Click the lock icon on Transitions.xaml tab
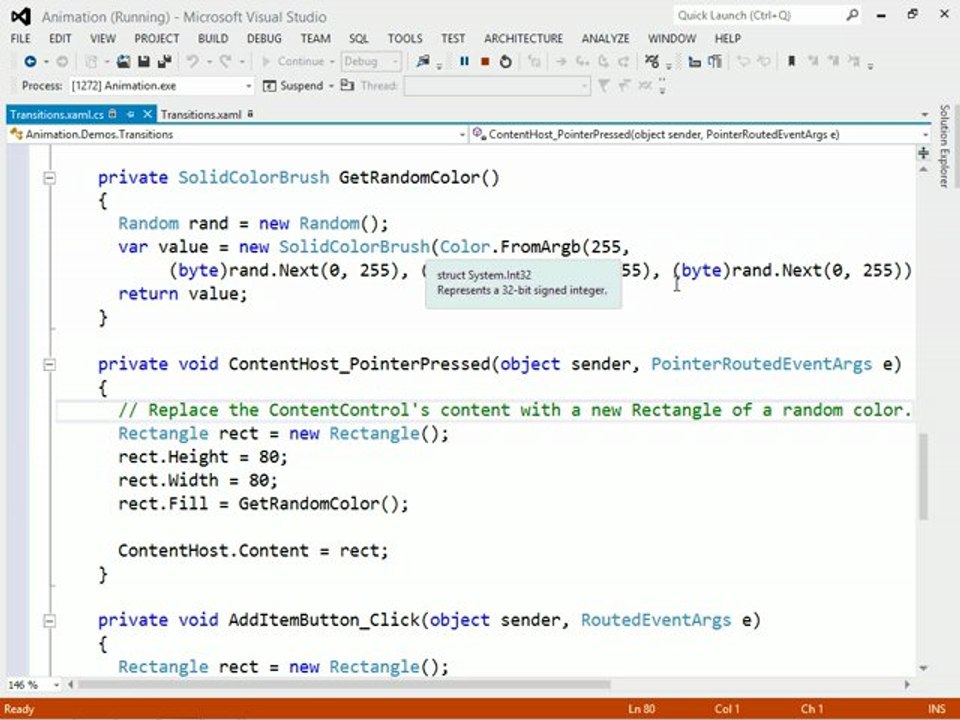The image size is (960, 720). 250,114
